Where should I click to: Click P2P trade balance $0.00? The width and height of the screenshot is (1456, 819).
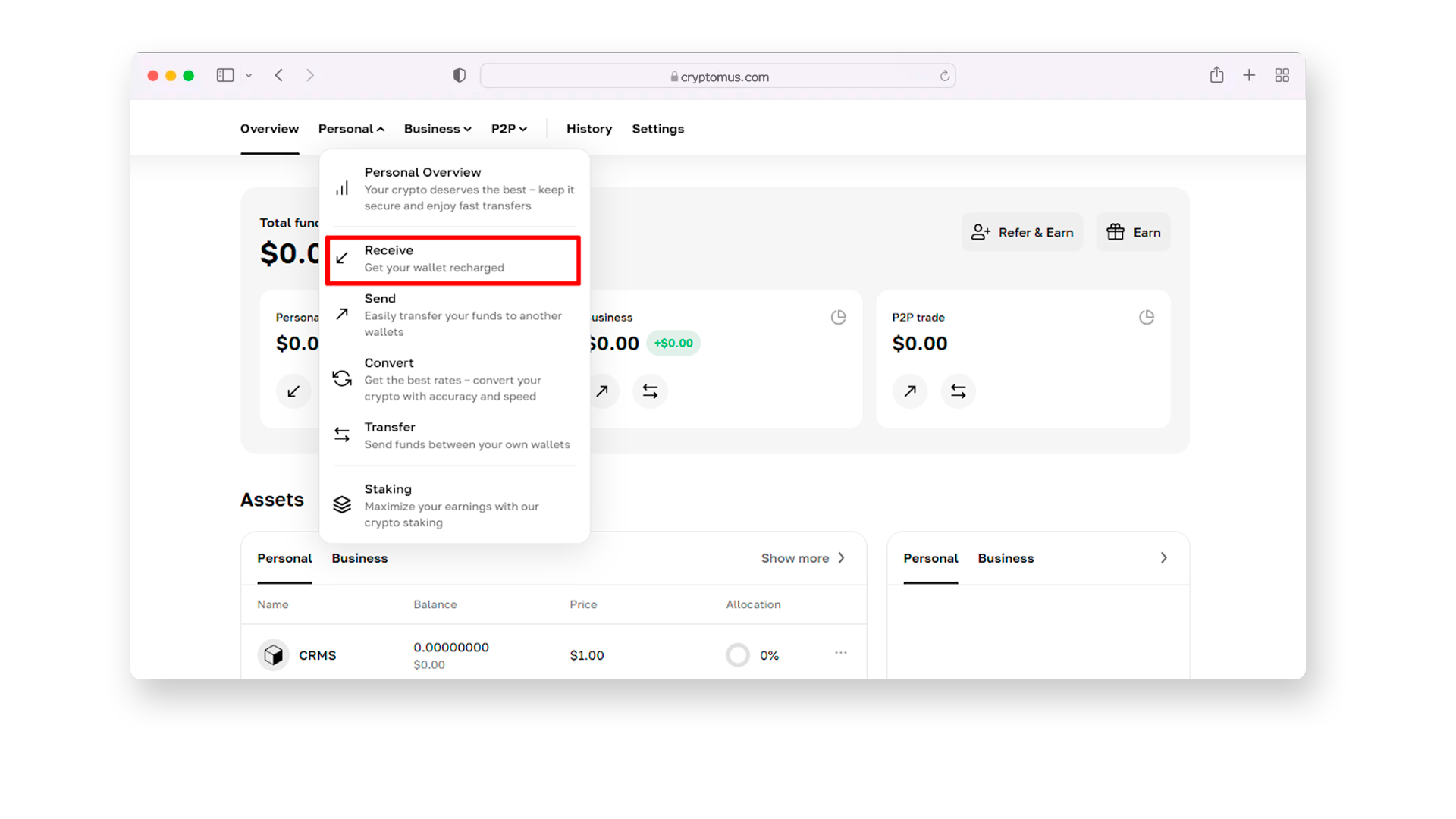pyautogui.click(x=920, y=344)
